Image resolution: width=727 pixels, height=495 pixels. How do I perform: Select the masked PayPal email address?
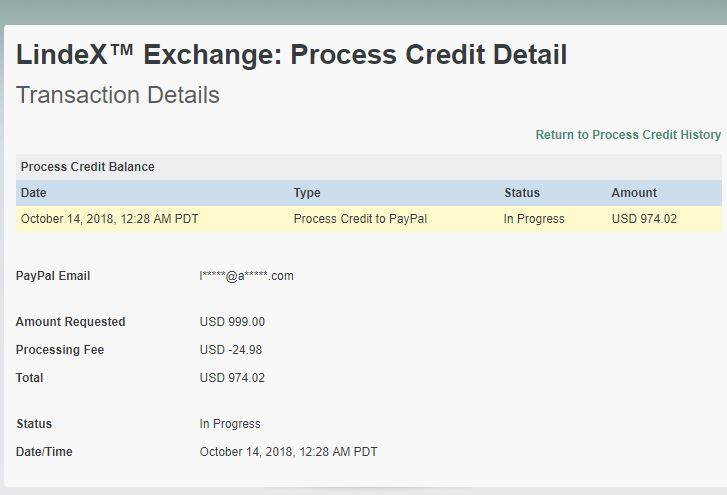pos(246,276)
